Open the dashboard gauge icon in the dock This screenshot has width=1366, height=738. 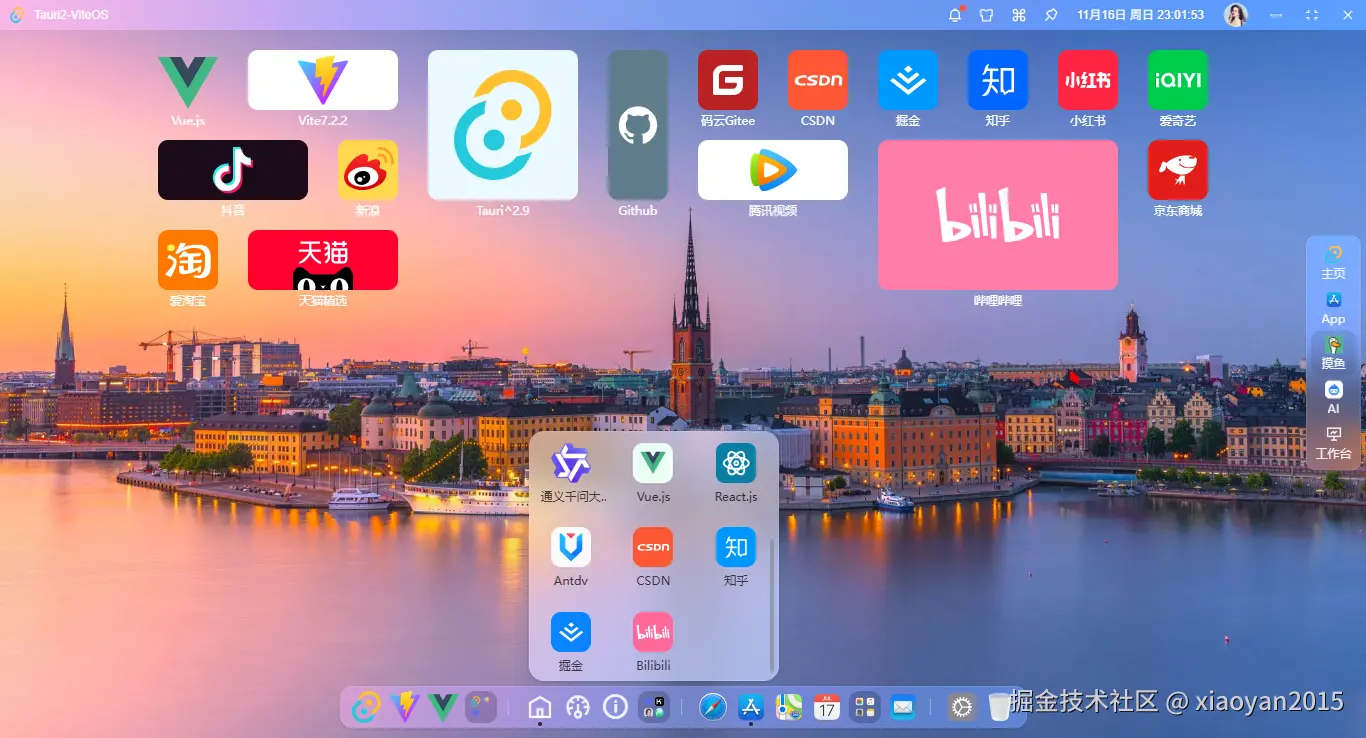pos(578,707)
